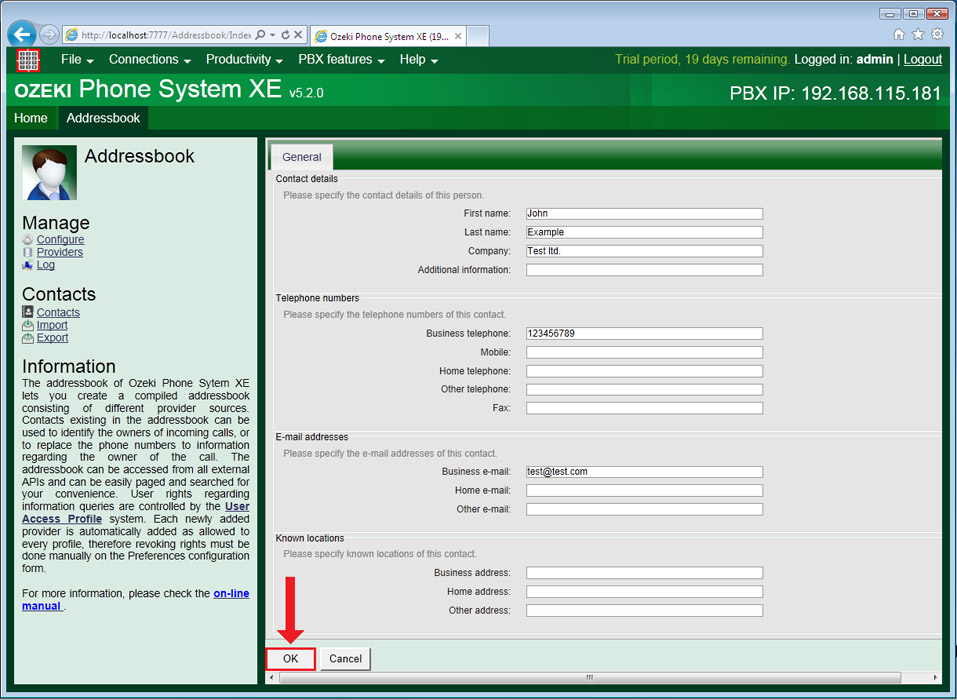
Task: Open browser Tools gear
Action: [937, 35]
